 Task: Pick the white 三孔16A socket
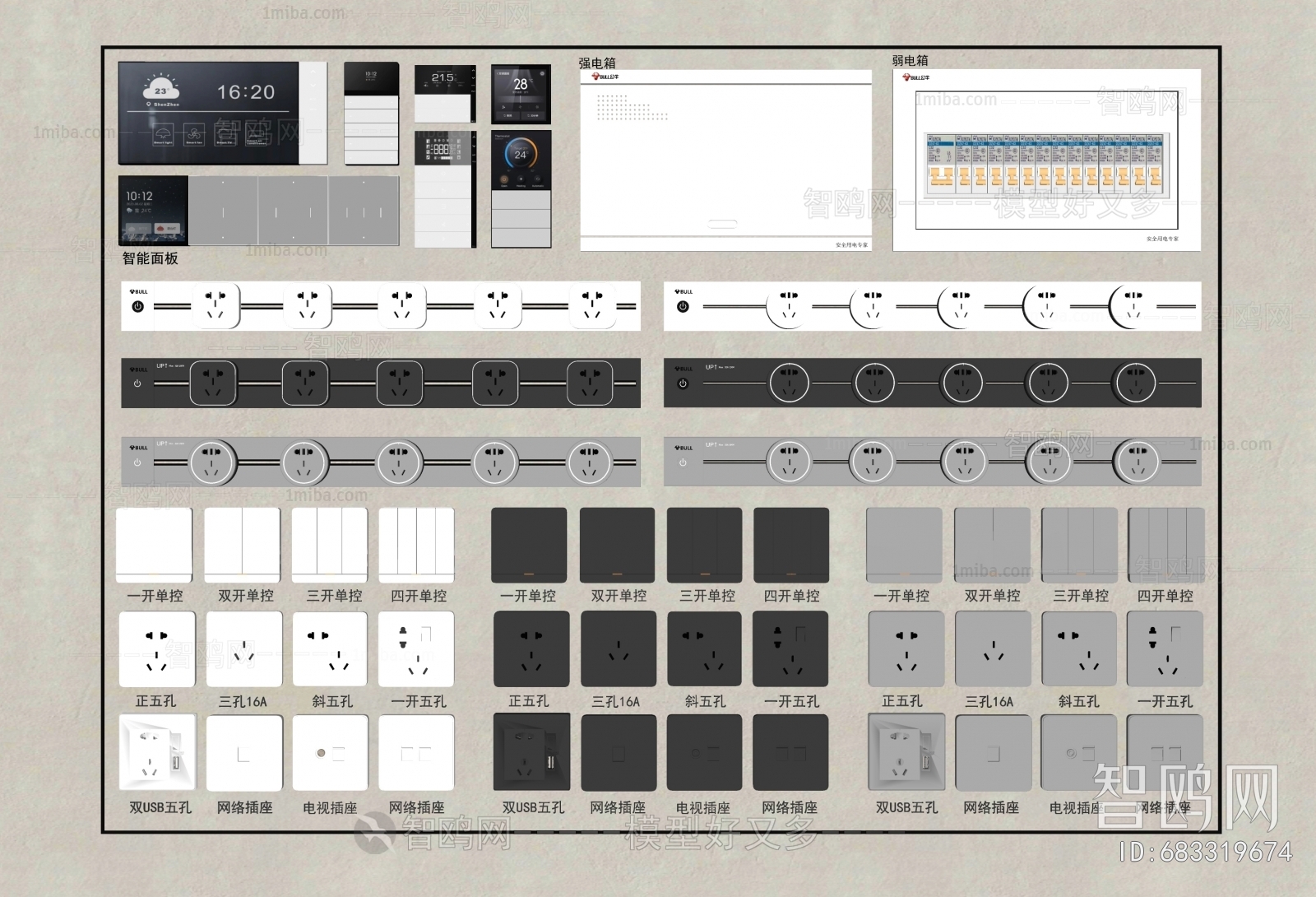244,649
